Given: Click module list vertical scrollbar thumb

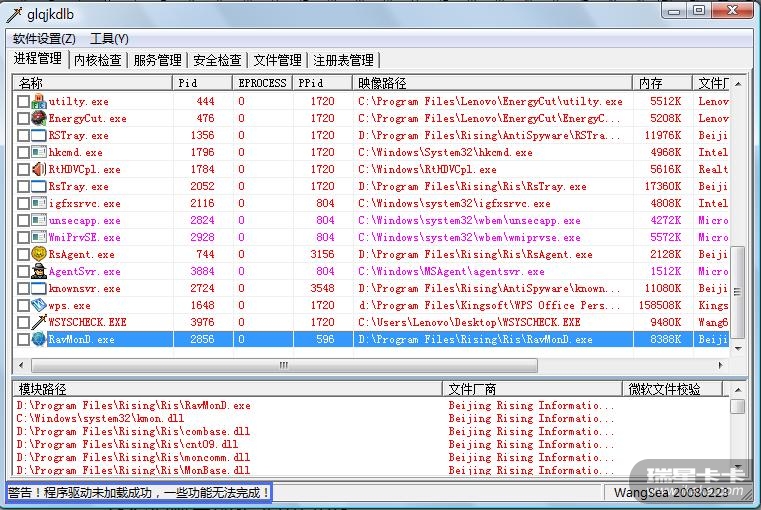Looking at the screenshot, I should (x=738, y=406).
